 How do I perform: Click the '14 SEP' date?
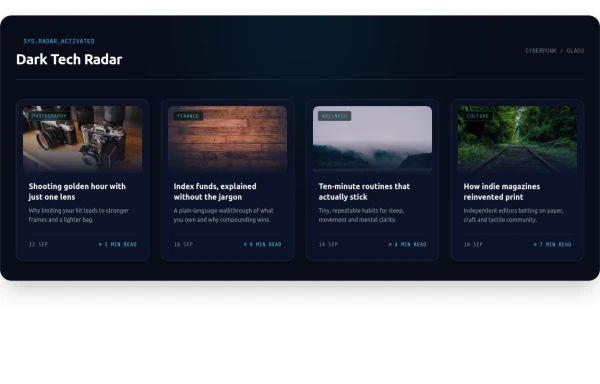328,244
